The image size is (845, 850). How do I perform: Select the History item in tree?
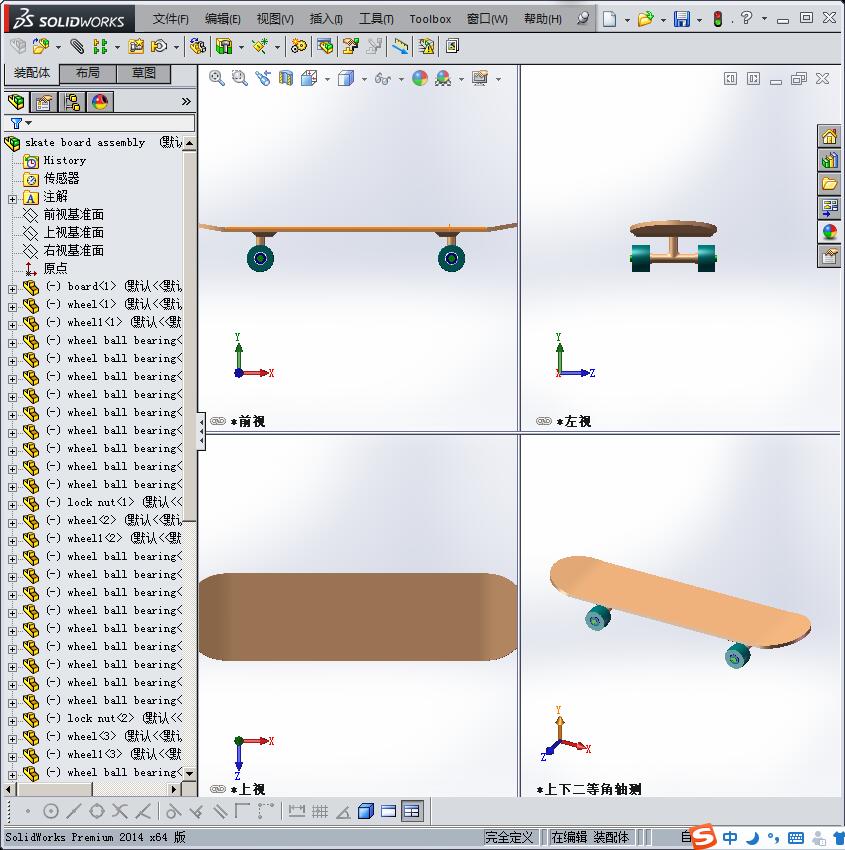(x=64, y=160)
